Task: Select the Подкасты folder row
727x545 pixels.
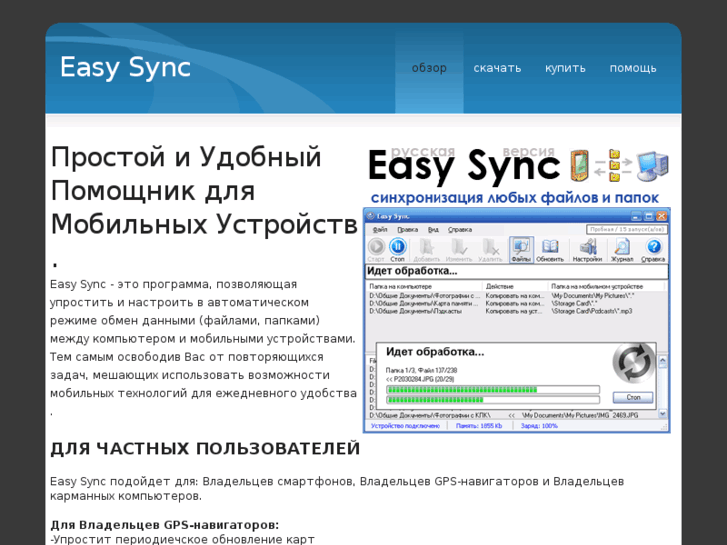Action: coord(501,311)
